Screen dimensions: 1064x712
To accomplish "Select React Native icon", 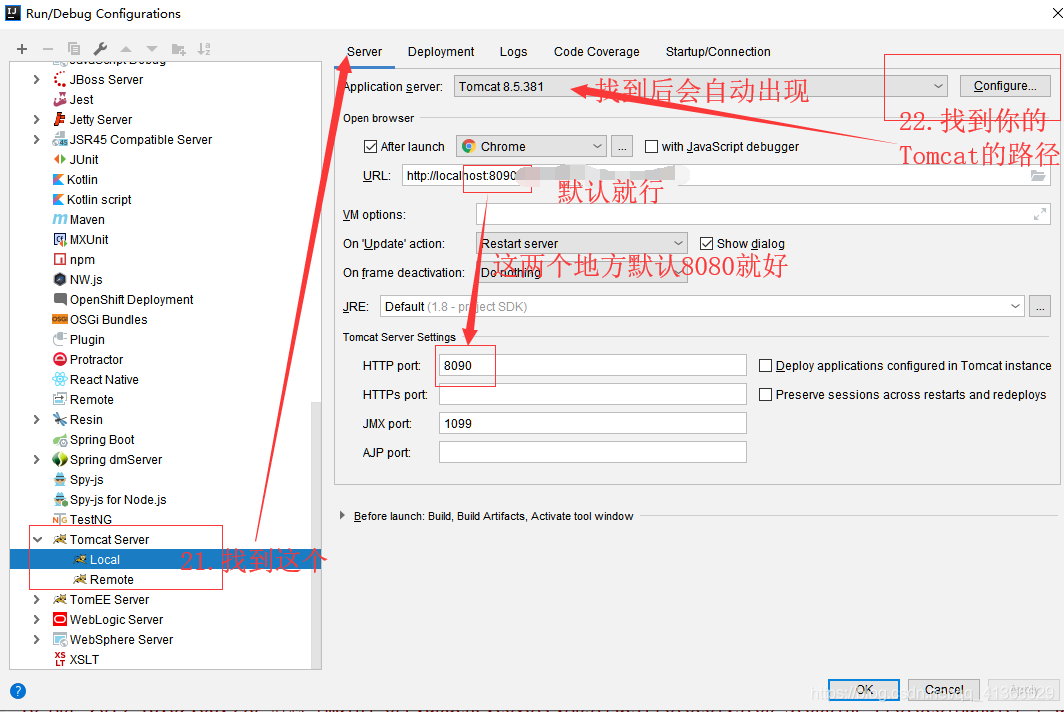I will click(60, 379).
